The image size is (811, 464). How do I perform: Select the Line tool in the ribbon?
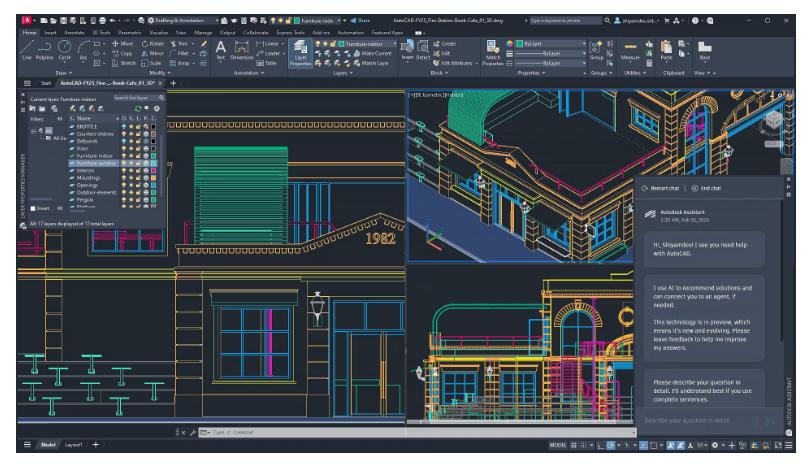(x=27, y=50)
